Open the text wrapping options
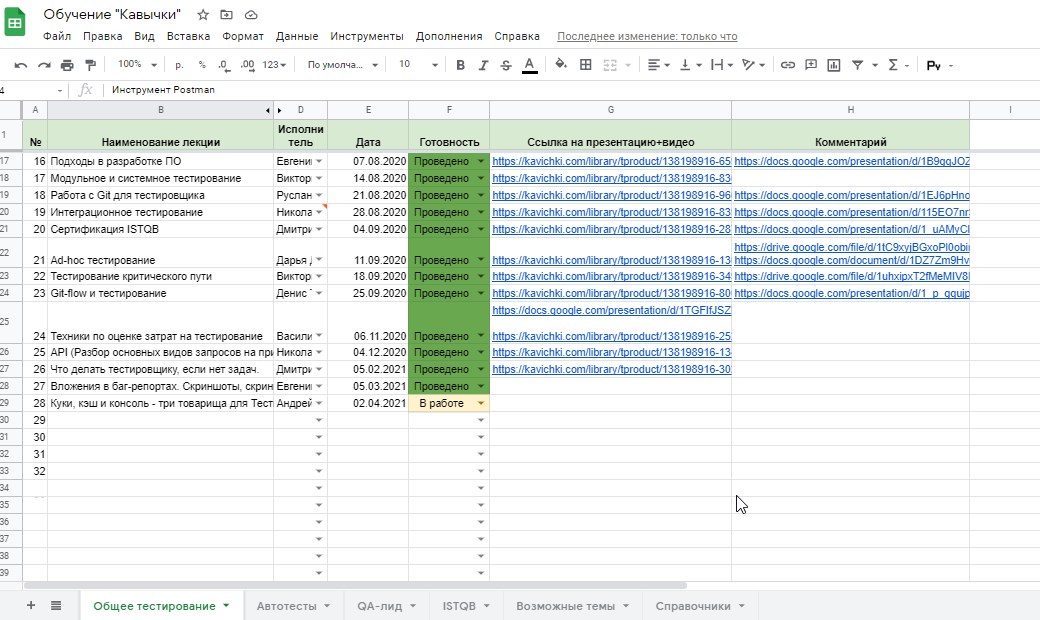 (x=722, y=65)
